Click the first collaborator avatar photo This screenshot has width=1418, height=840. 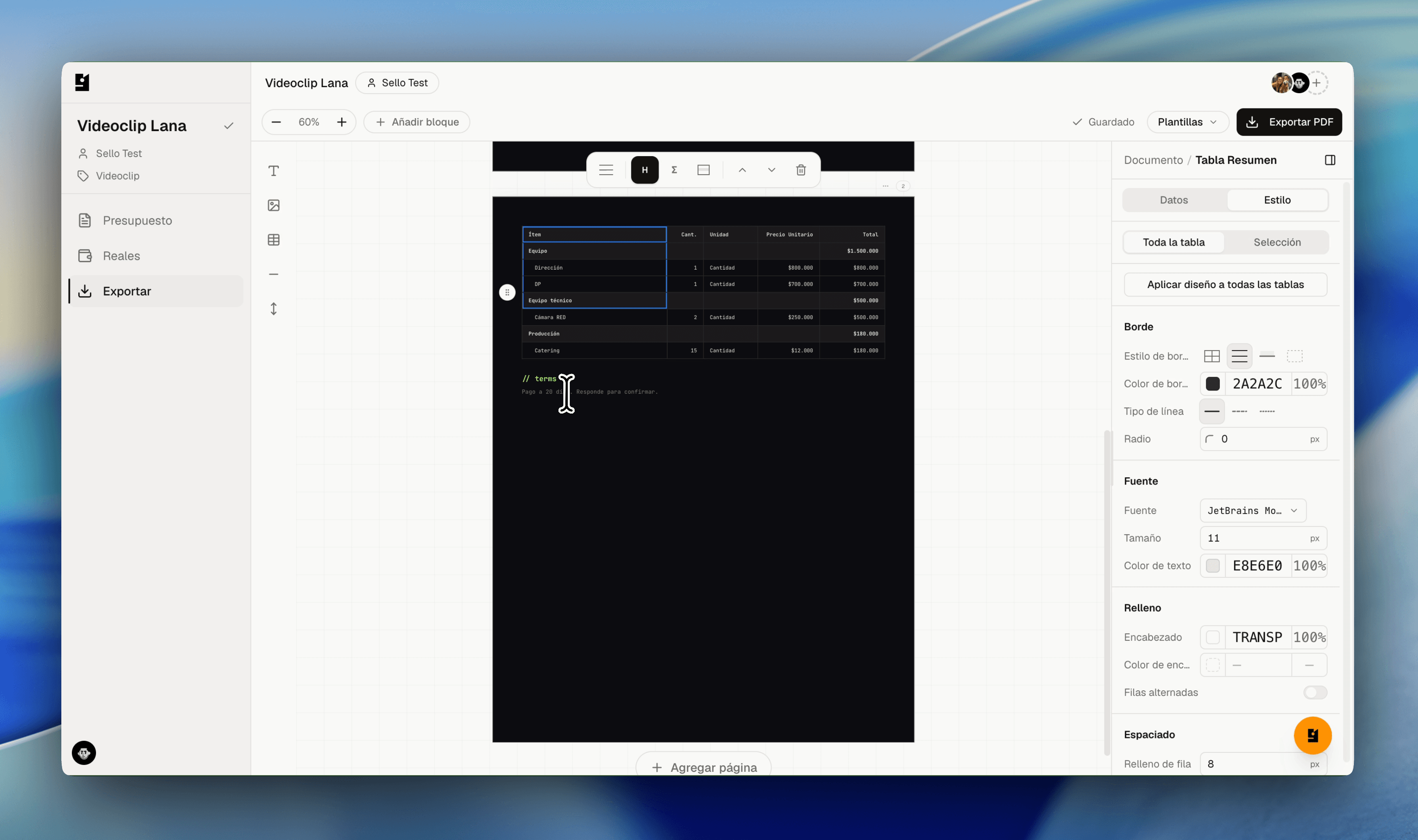(x=1281, y=83)
